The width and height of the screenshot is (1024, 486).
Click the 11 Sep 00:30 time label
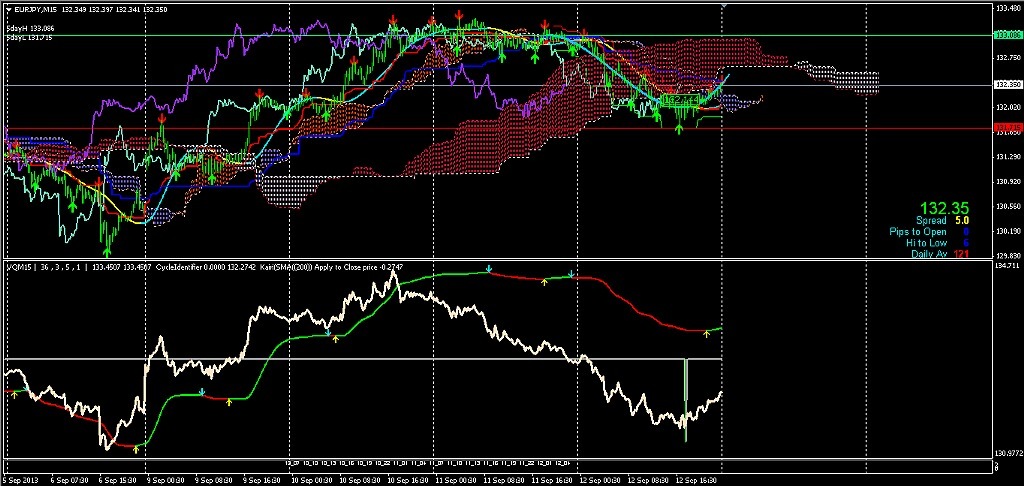click(456, 479)
